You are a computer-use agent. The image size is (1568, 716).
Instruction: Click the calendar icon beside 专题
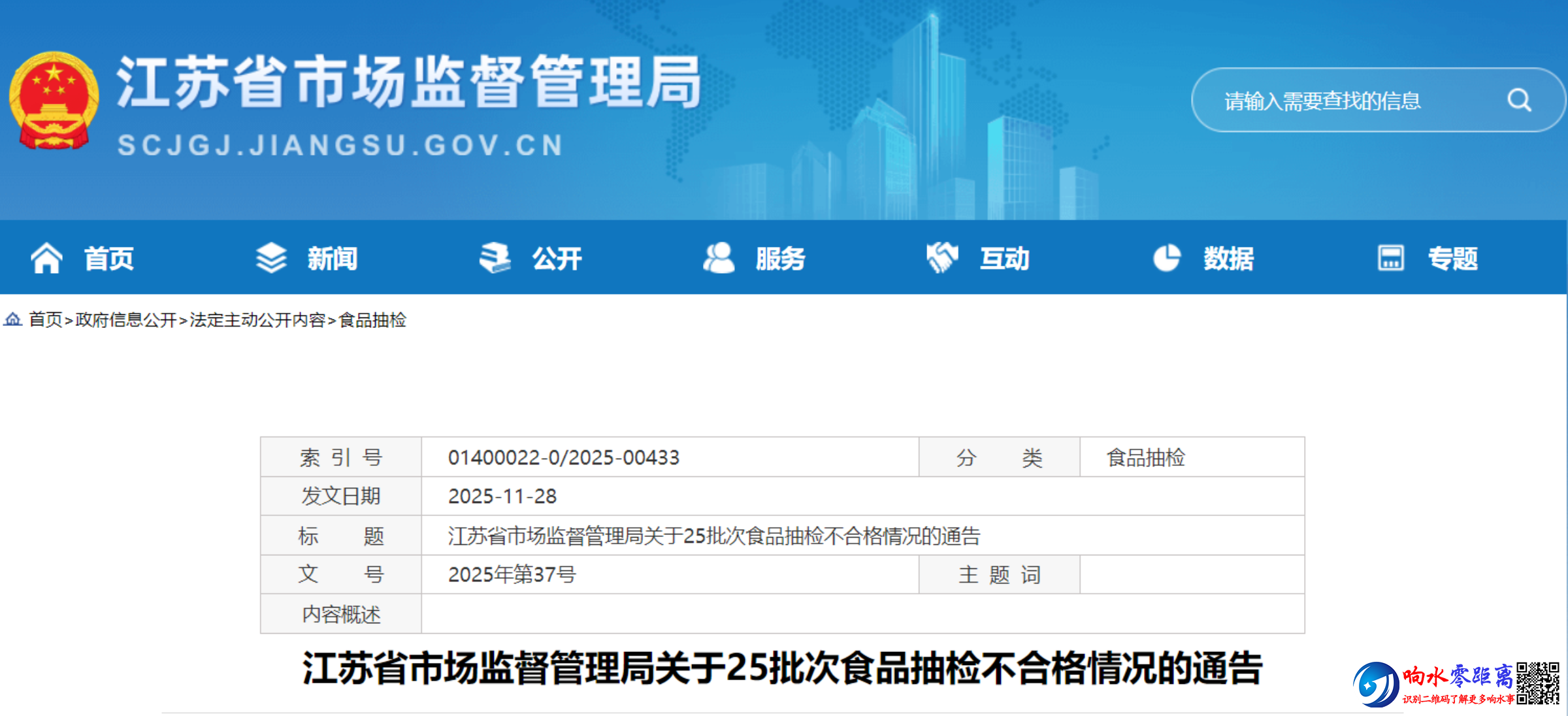[1390, 258]
